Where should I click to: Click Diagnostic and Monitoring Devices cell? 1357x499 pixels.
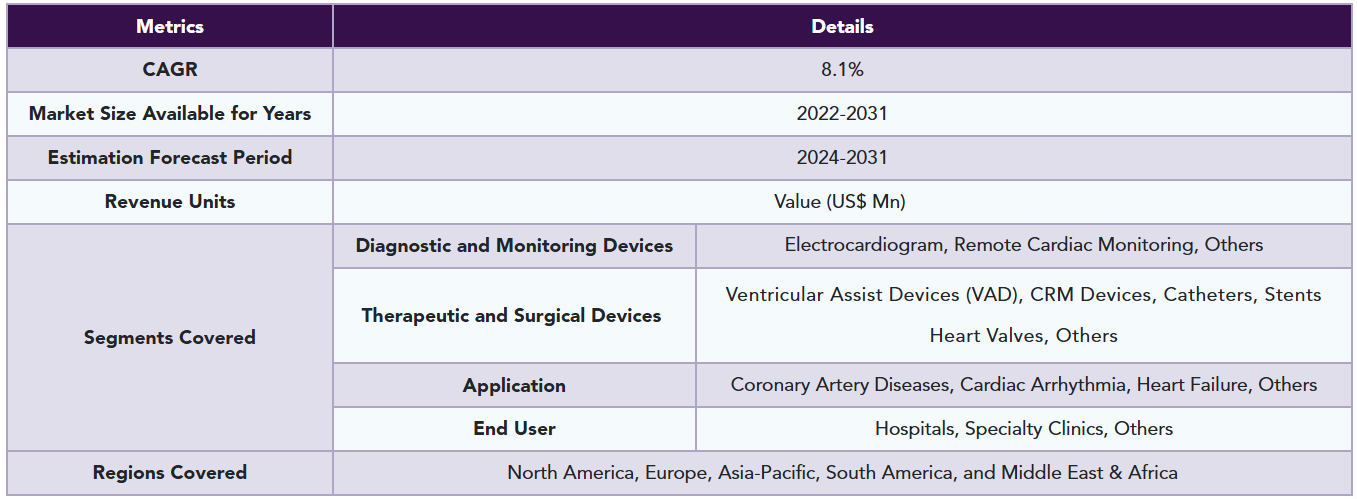514,246
